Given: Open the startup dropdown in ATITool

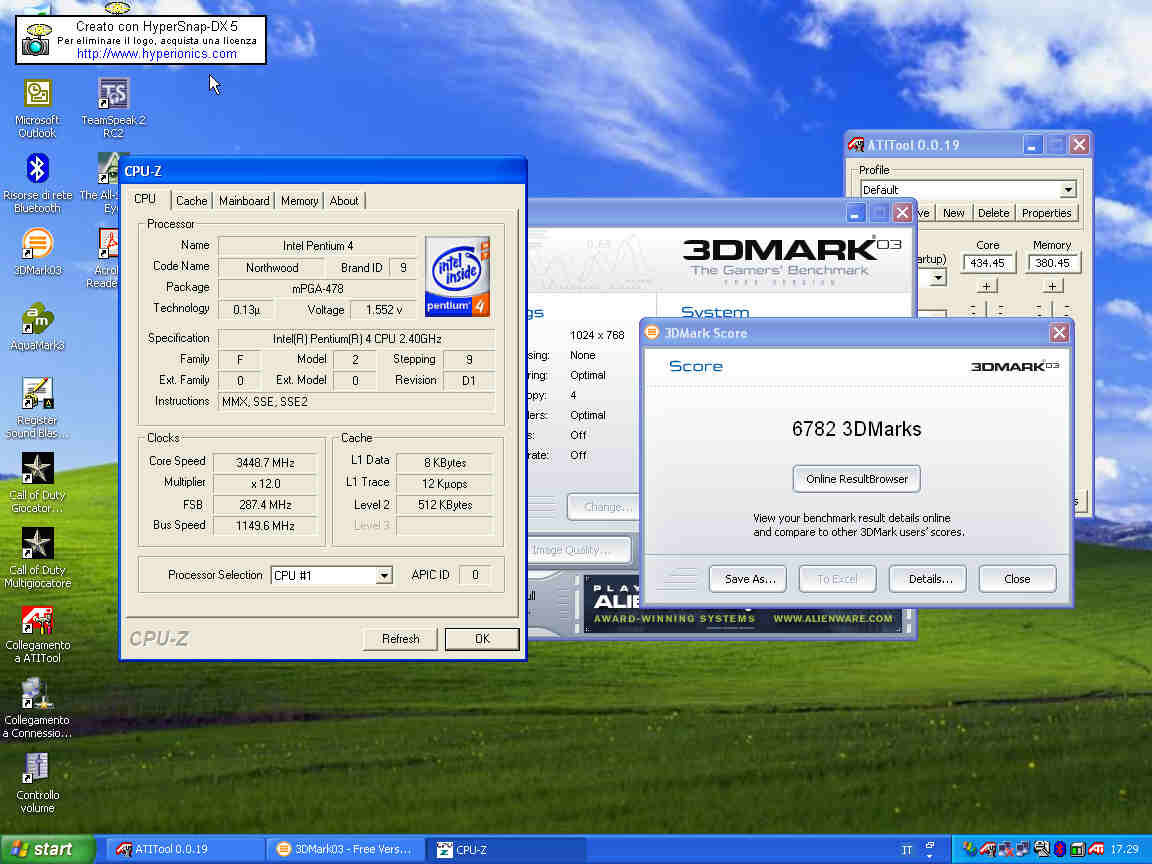Looking at the screenshot, I should 938,278.
